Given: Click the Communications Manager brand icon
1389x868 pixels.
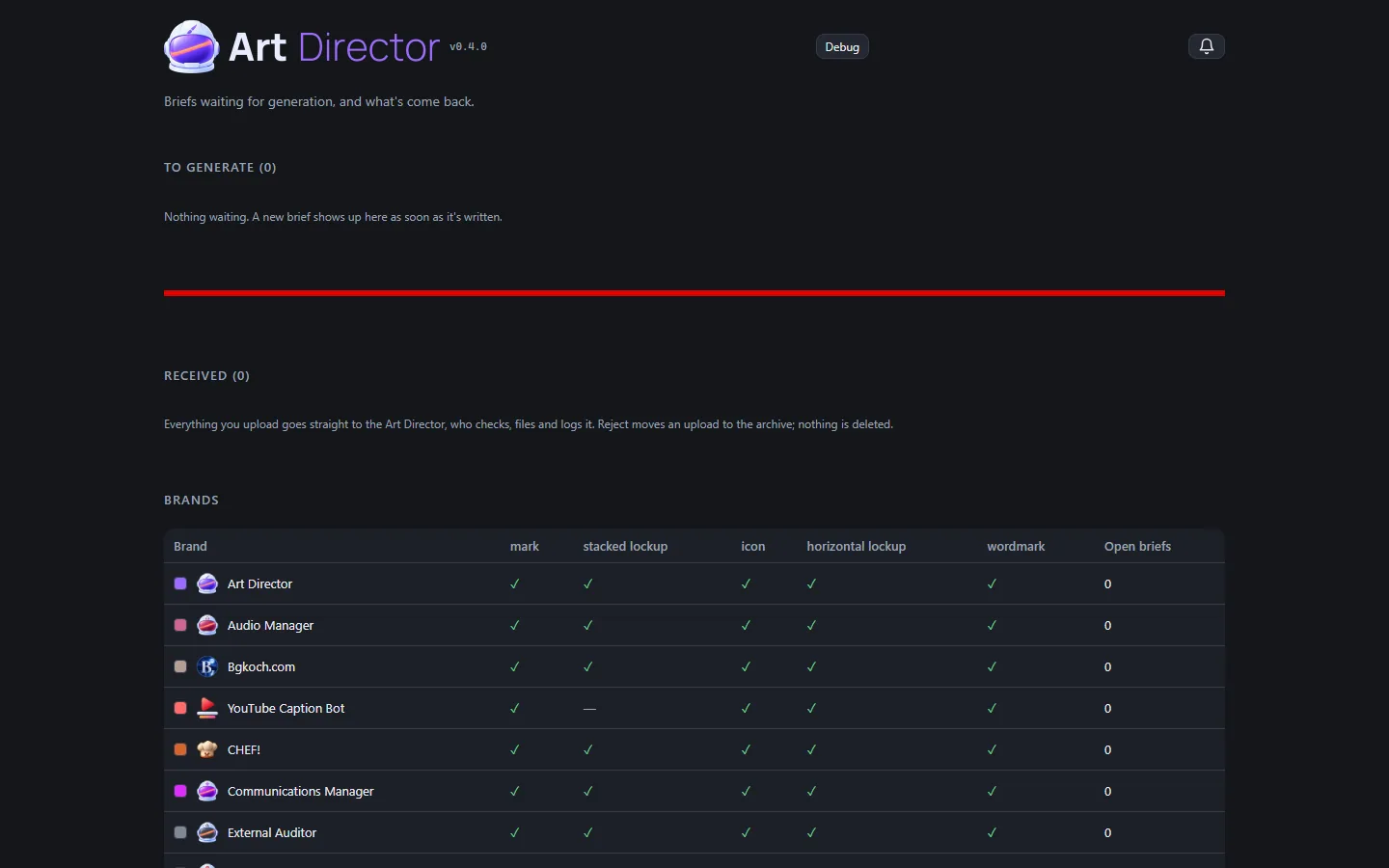Looking at the screenshot, I should (207, 791).
